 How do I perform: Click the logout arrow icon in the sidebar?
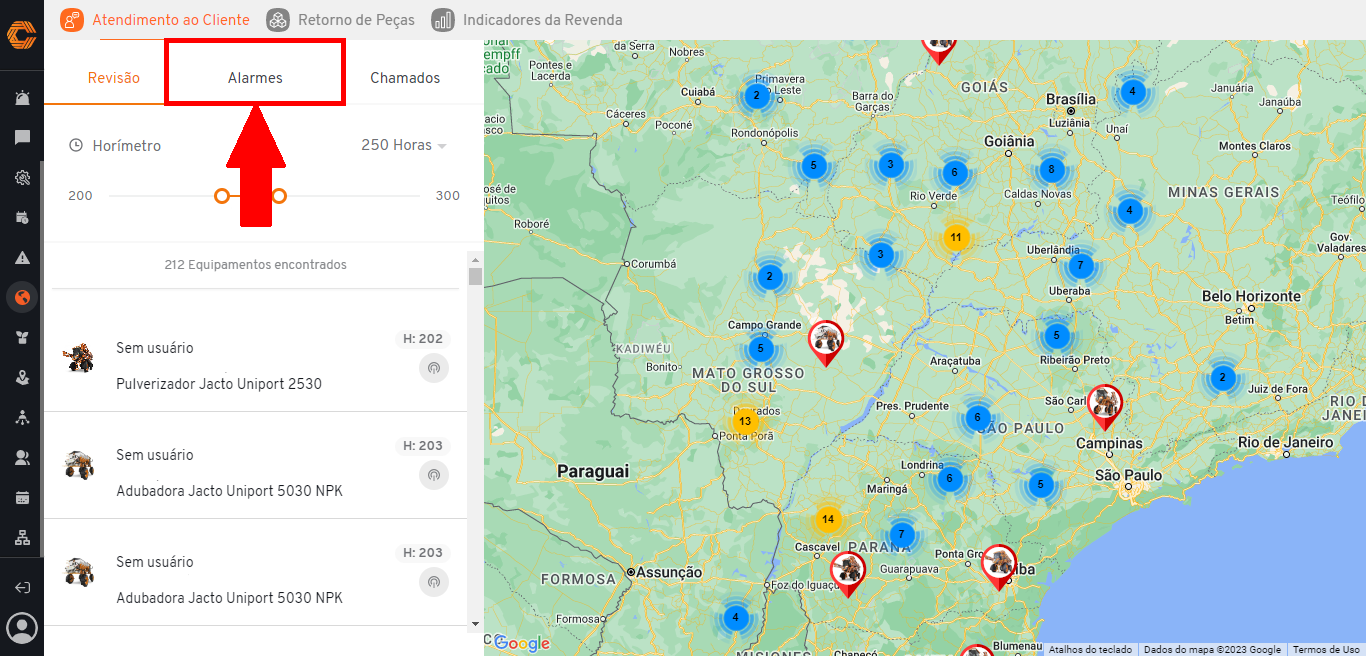point(22,587)
